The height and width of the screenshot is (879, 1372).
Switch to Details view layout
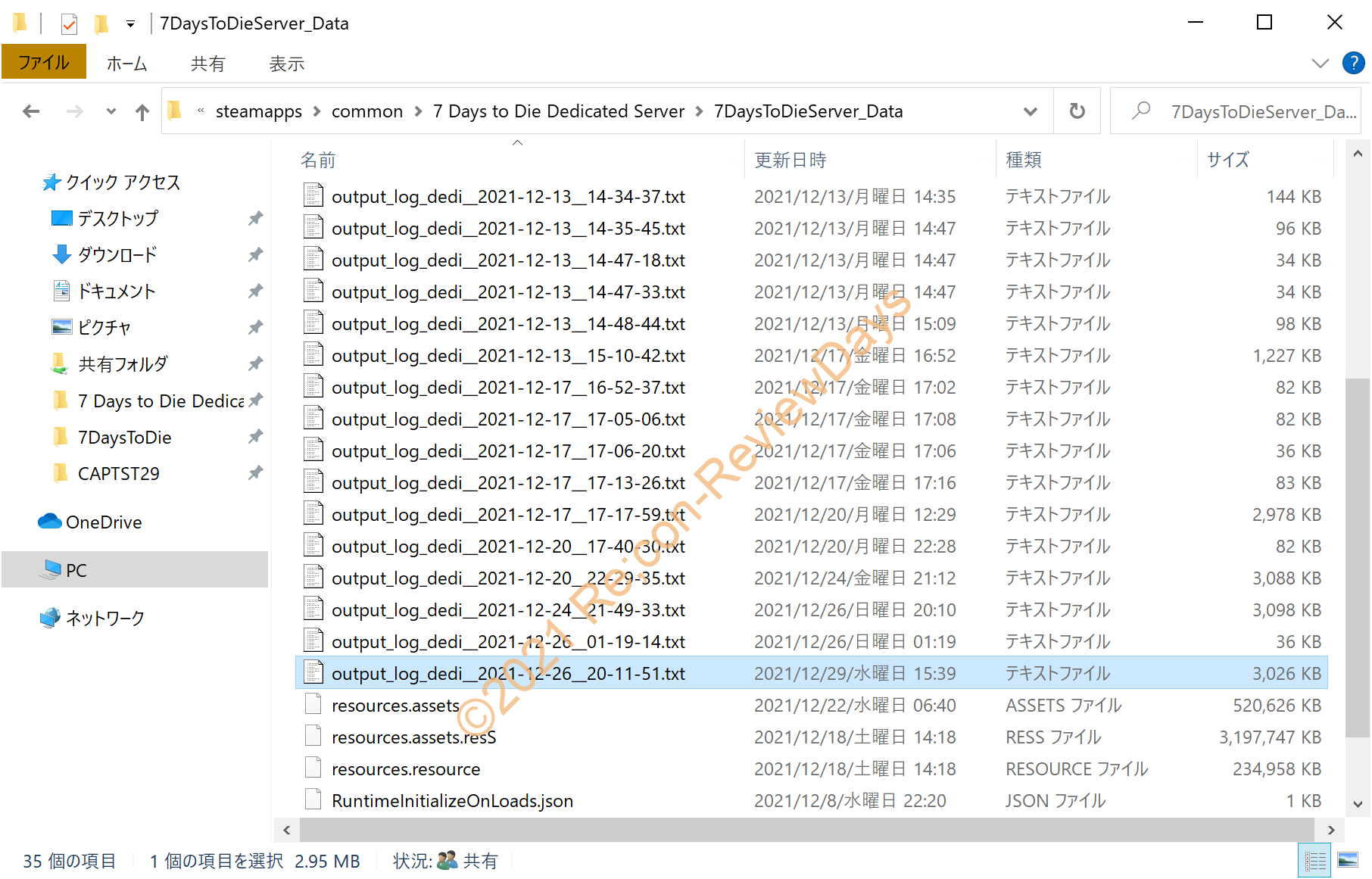click(x=1314, y=861)
